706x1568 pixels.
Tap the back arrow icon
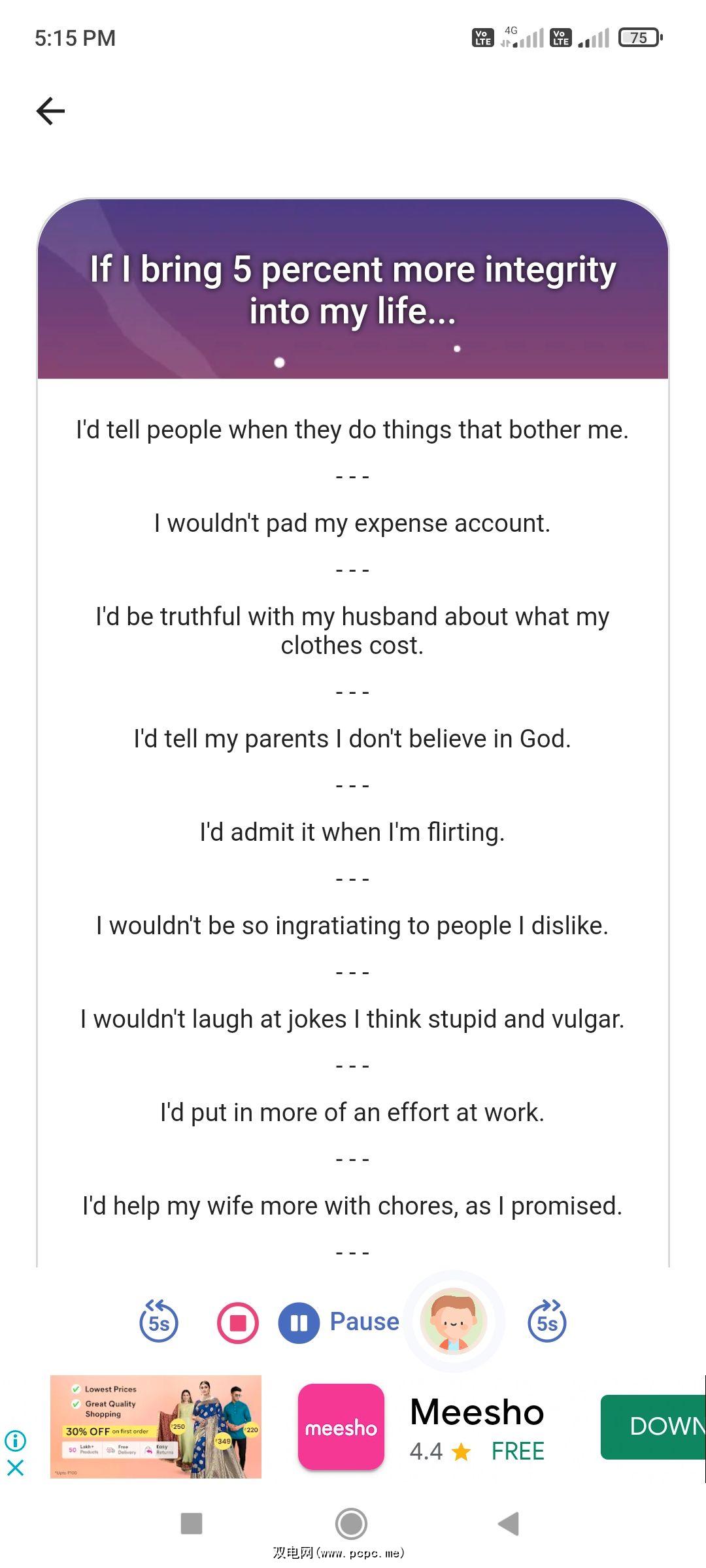tap(50, 111)
